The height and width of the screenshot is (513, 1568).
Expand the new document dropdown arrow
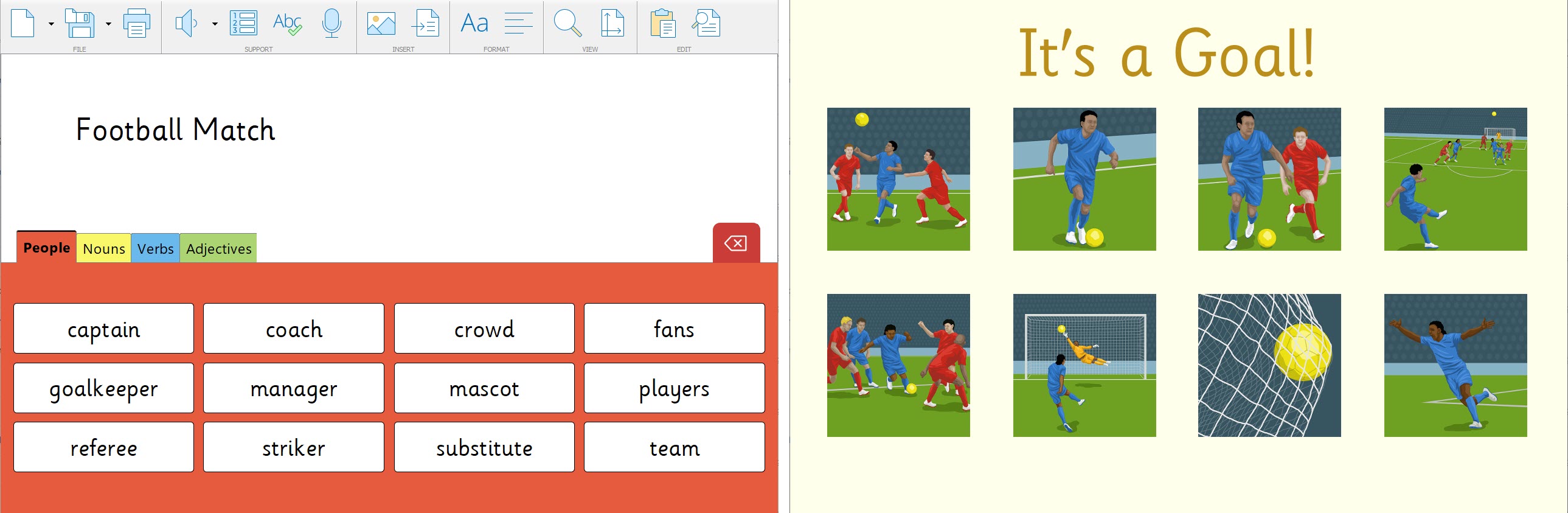[x=51, y=24]
